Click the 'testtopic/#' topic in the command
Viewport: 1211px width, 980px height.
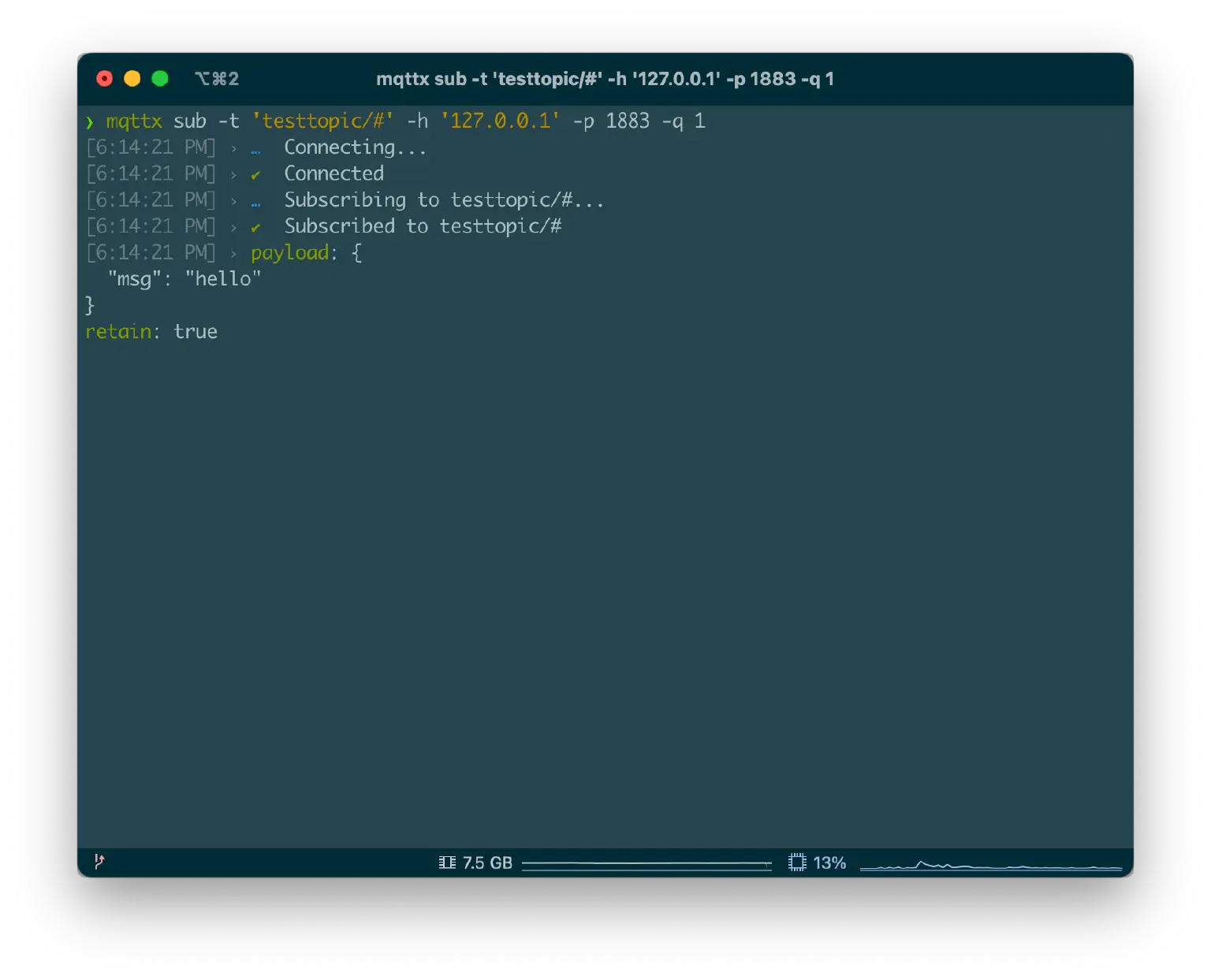(x=323, y=121)
